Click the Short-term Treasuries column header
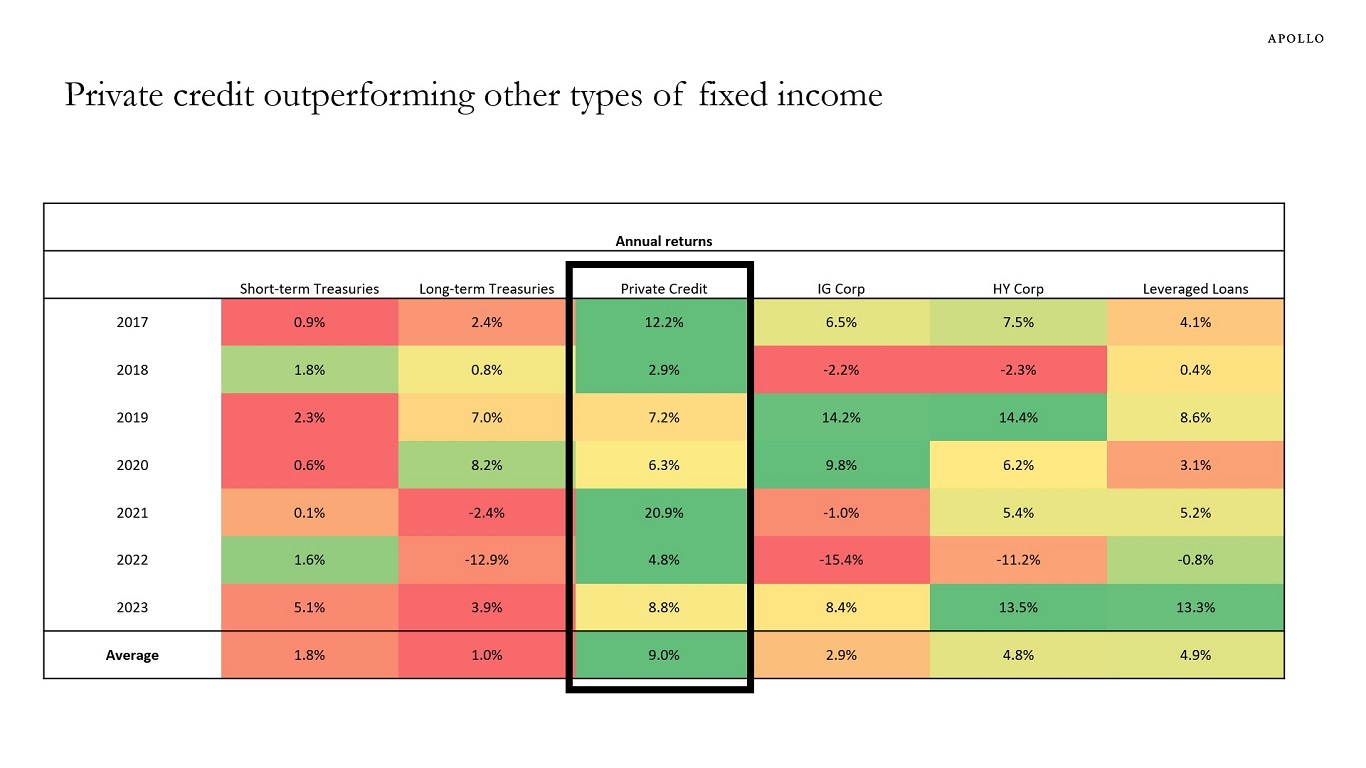This screenshot has width=1366, height=768. [309, 289]
